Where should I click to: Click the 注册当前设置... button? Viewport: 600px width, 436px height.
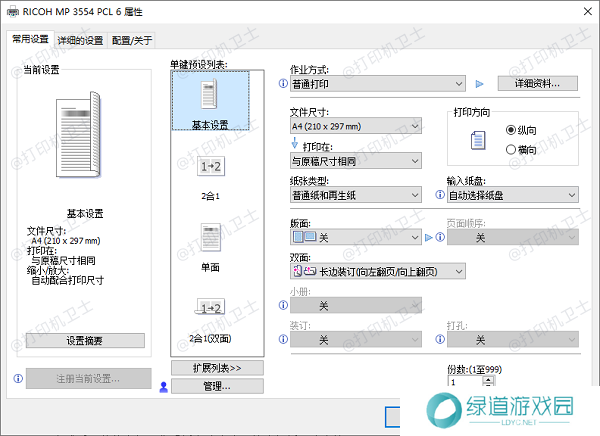coord(88,379)
